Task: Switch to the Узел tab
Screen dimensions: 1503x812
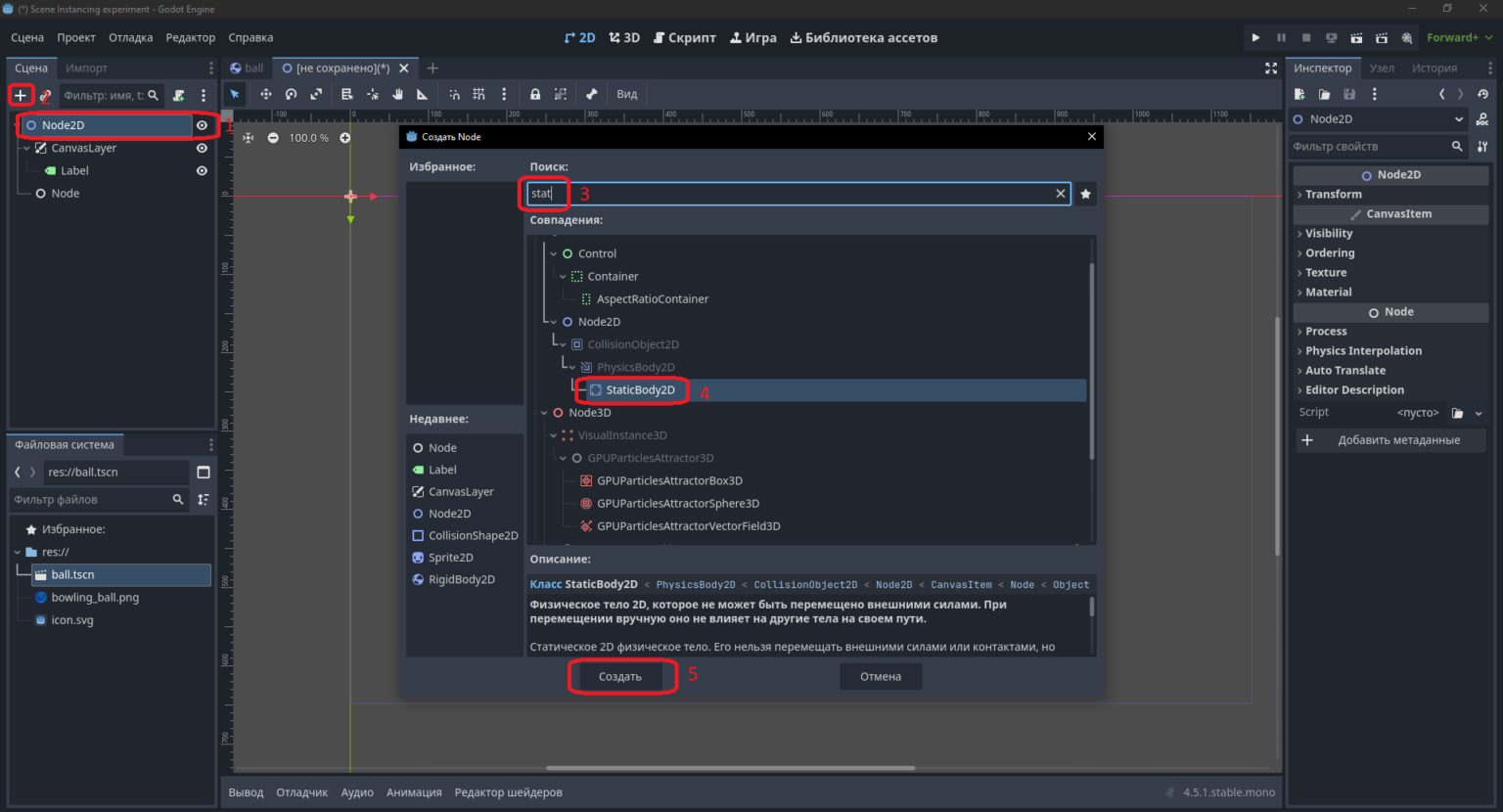Action: (1382, 68)
